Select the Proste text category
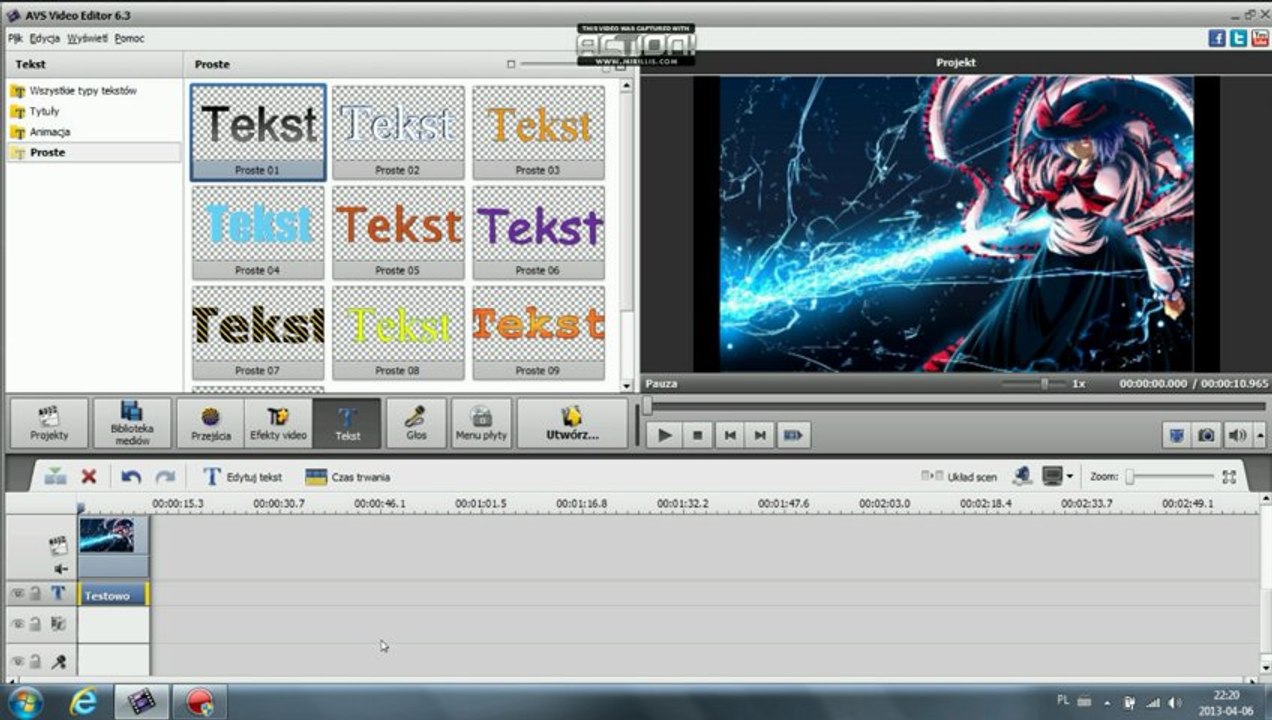 [93, 152]
